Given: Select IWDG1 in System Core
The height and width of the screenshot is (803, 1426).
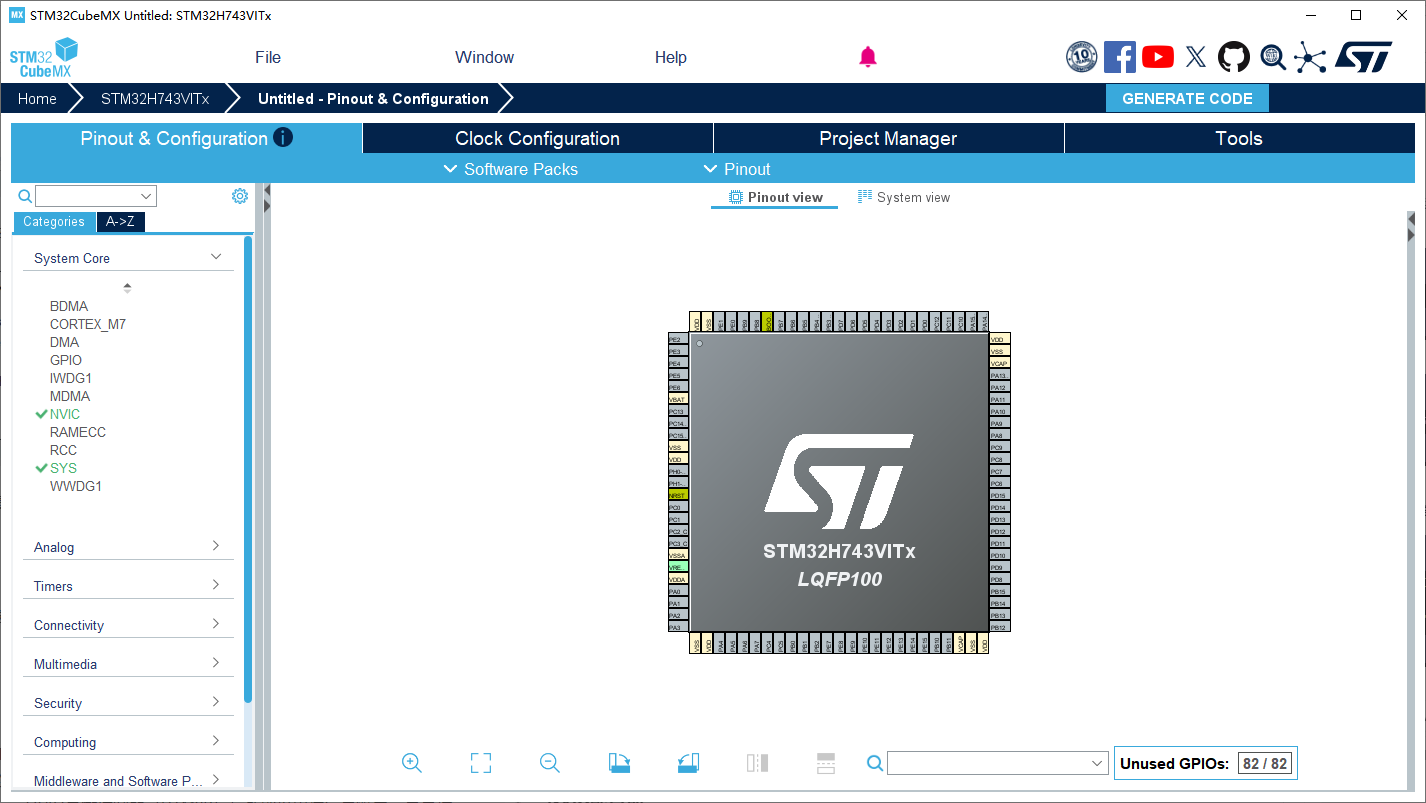Looking at the screenshot, I should pyautogui.click(x=71, y=378).
